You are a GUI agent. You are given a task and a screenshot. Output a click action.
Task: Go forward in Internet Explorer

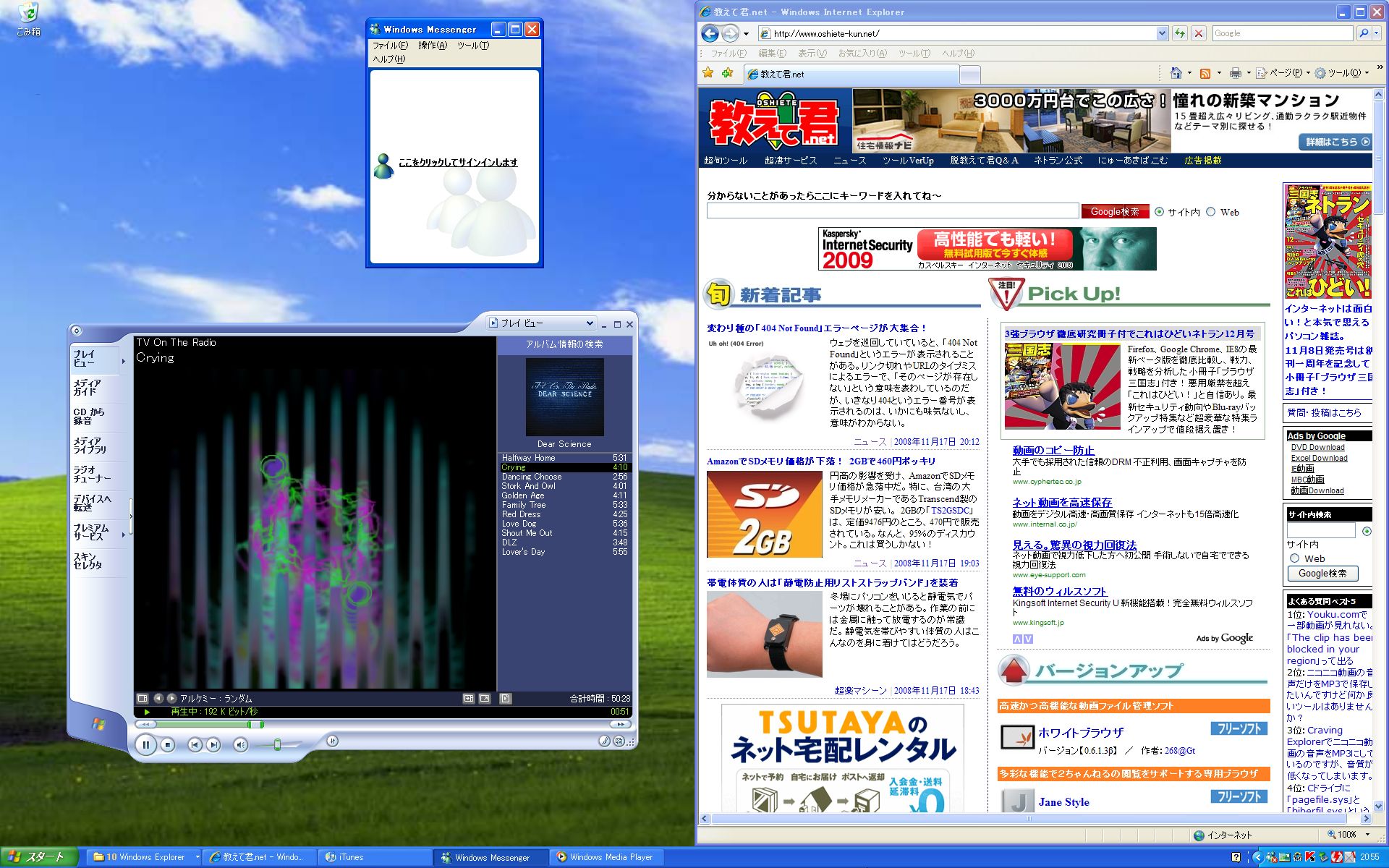tap(730, 33)
